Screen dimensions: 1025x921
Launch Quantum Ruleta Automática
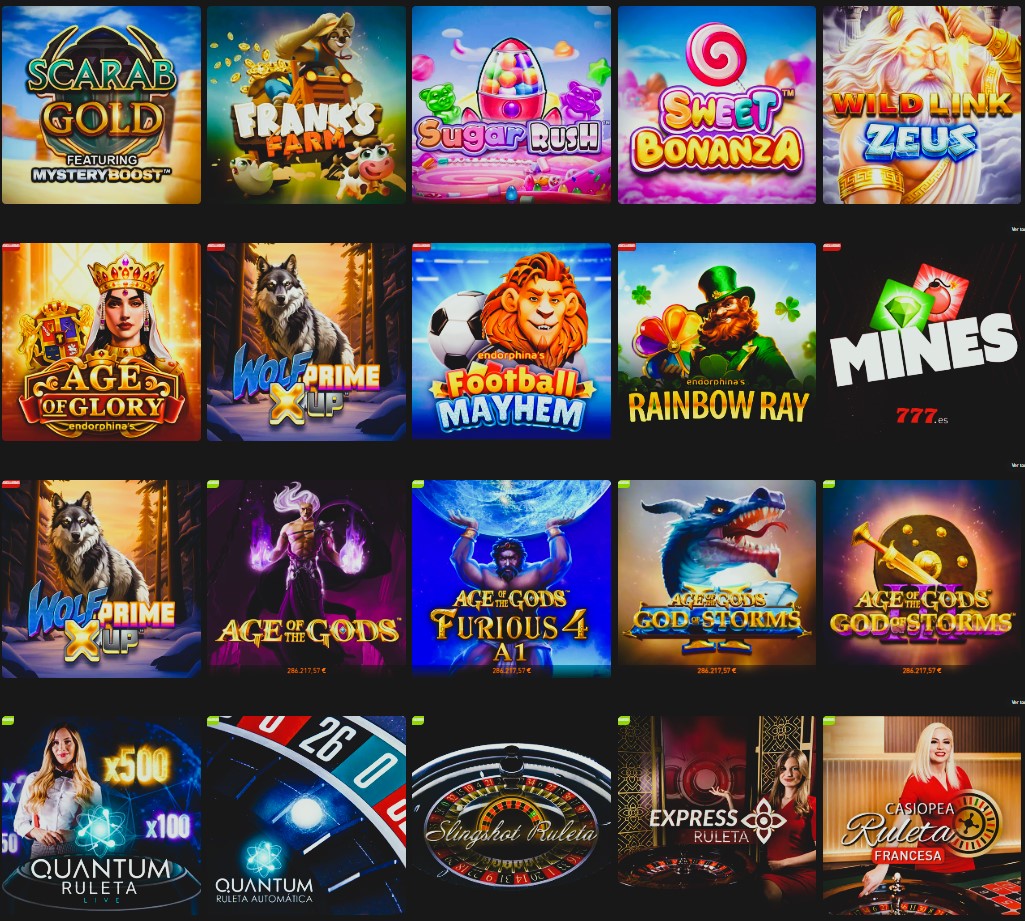pos(307,815)
